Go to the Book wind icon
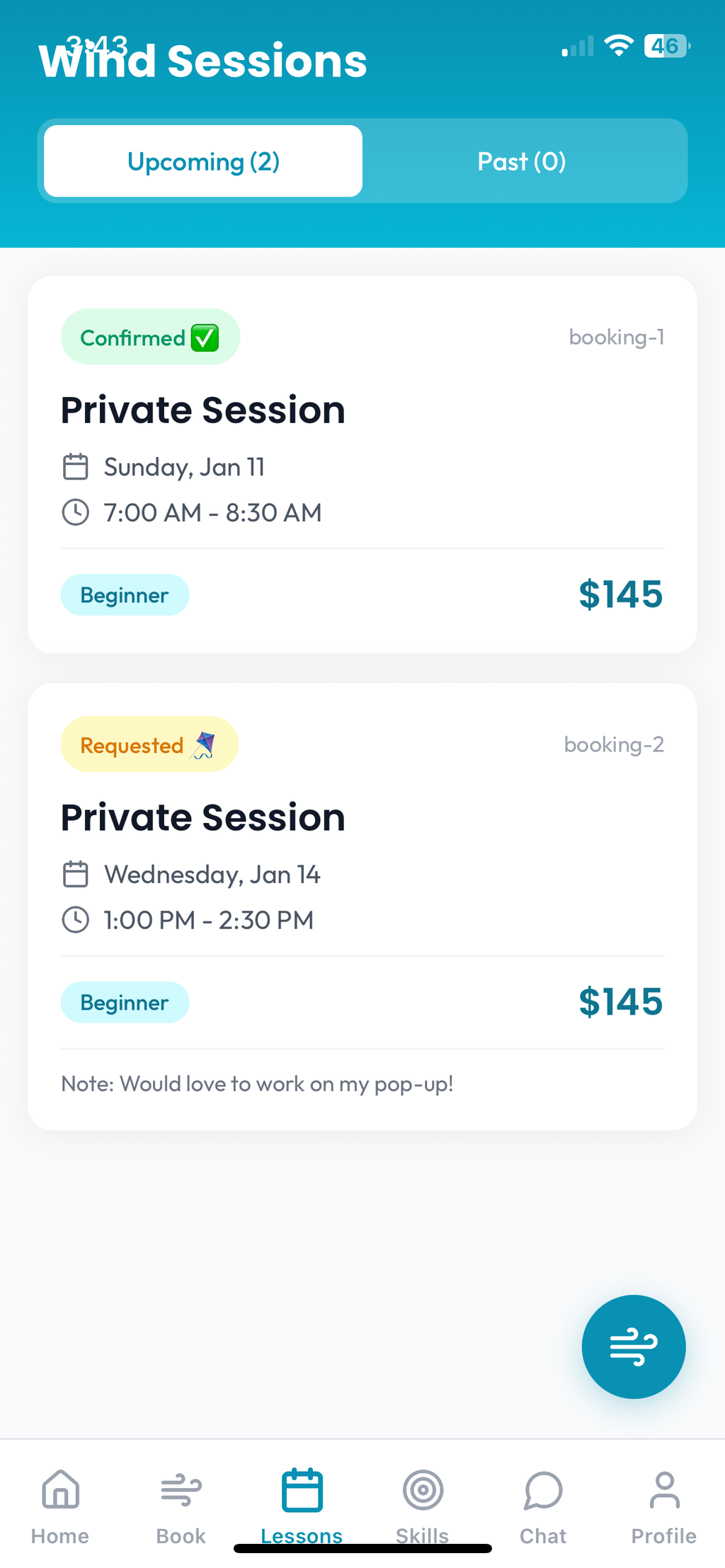Image resolution: width=725 pixels, height=1568 pixels. tap(181, 1489)
